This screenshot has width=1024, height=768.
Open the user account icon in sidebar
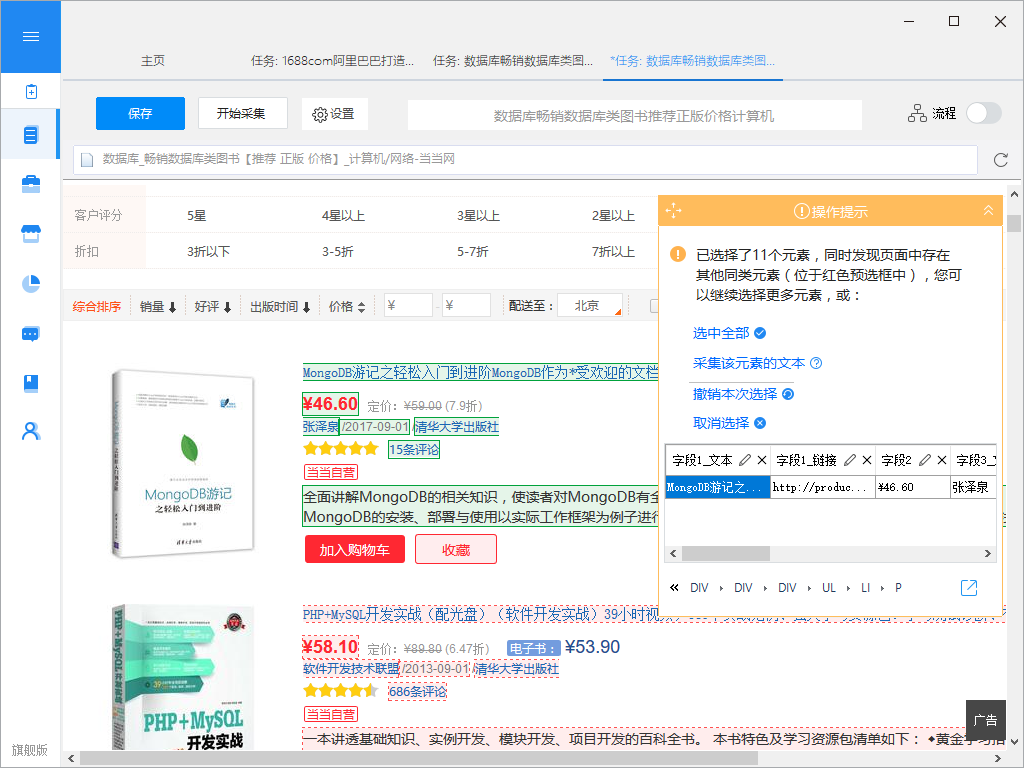tap(31, 431)
